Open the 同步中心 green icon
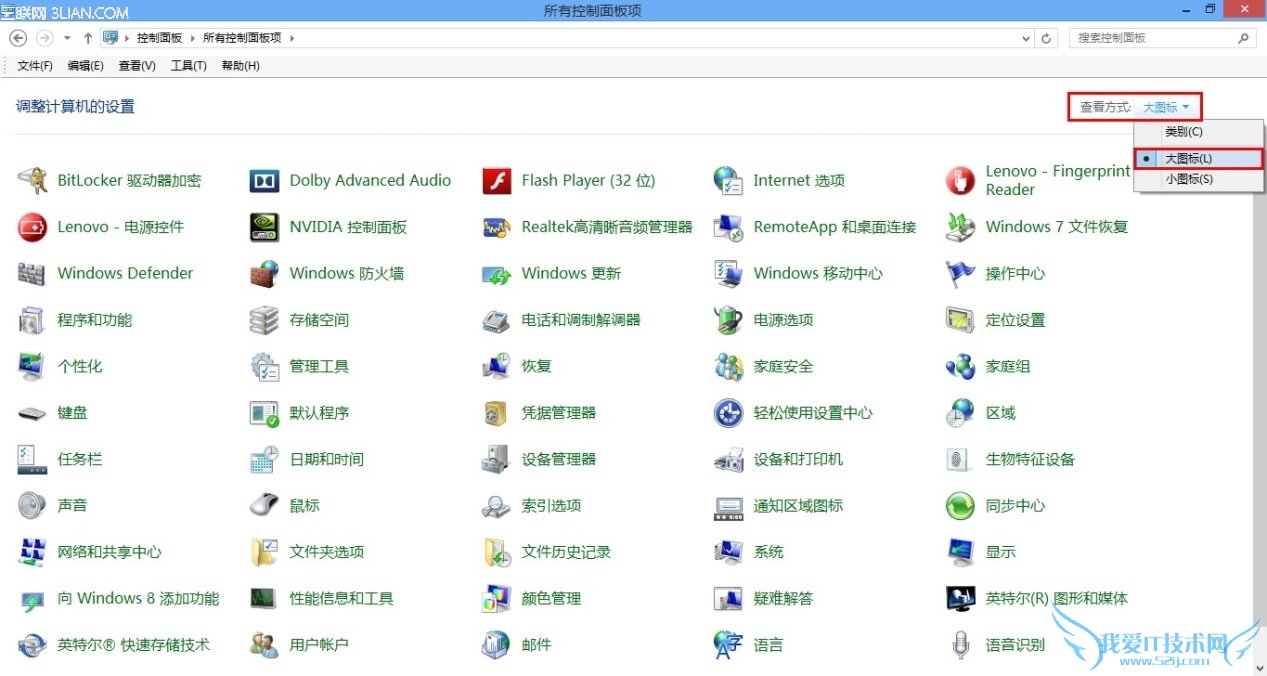The width and height of the screenshot is (1267, 676). tap(960, 506)
